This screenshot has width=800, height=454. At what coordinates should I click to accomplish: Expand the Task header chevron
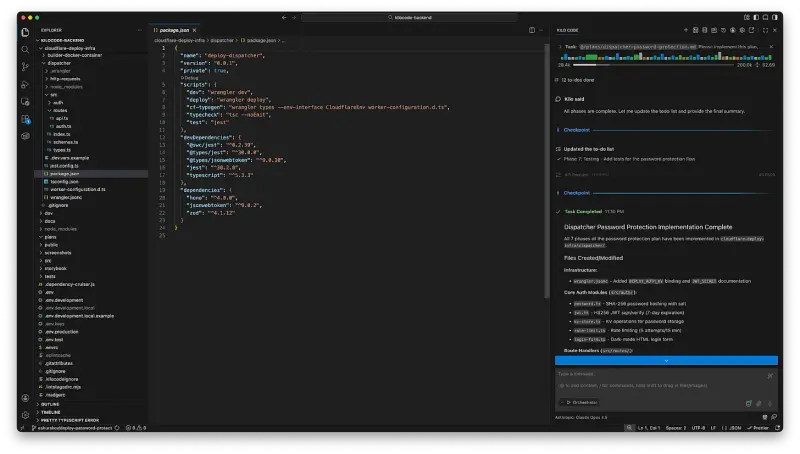coord(559,46)
